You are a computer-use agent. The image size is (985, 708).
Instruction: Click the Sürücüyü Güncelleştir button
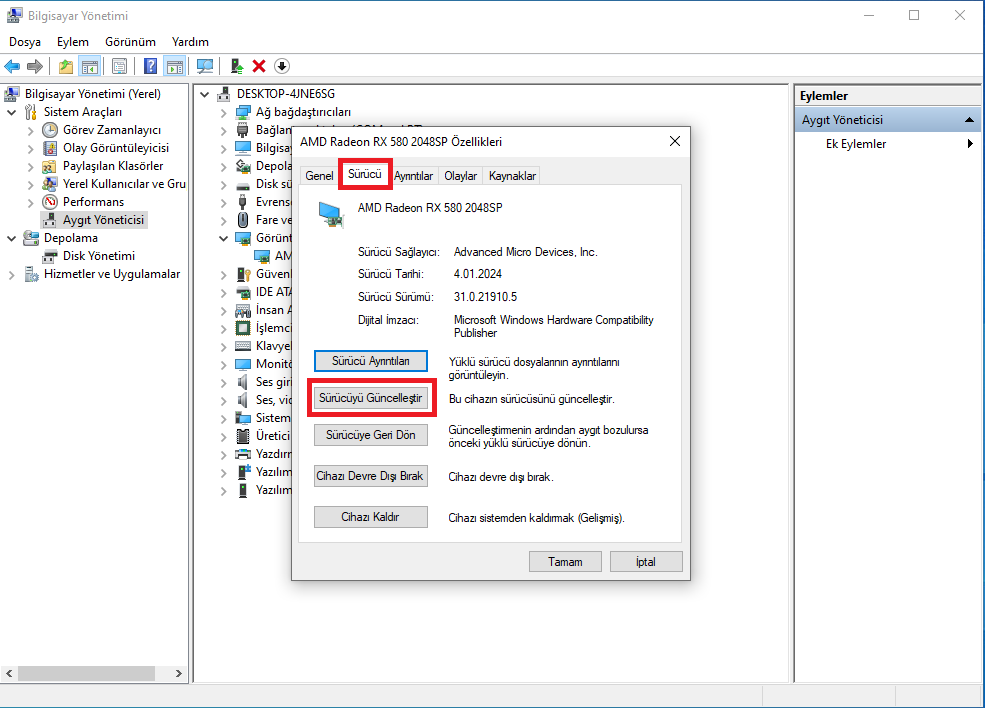tap(371, 398)
